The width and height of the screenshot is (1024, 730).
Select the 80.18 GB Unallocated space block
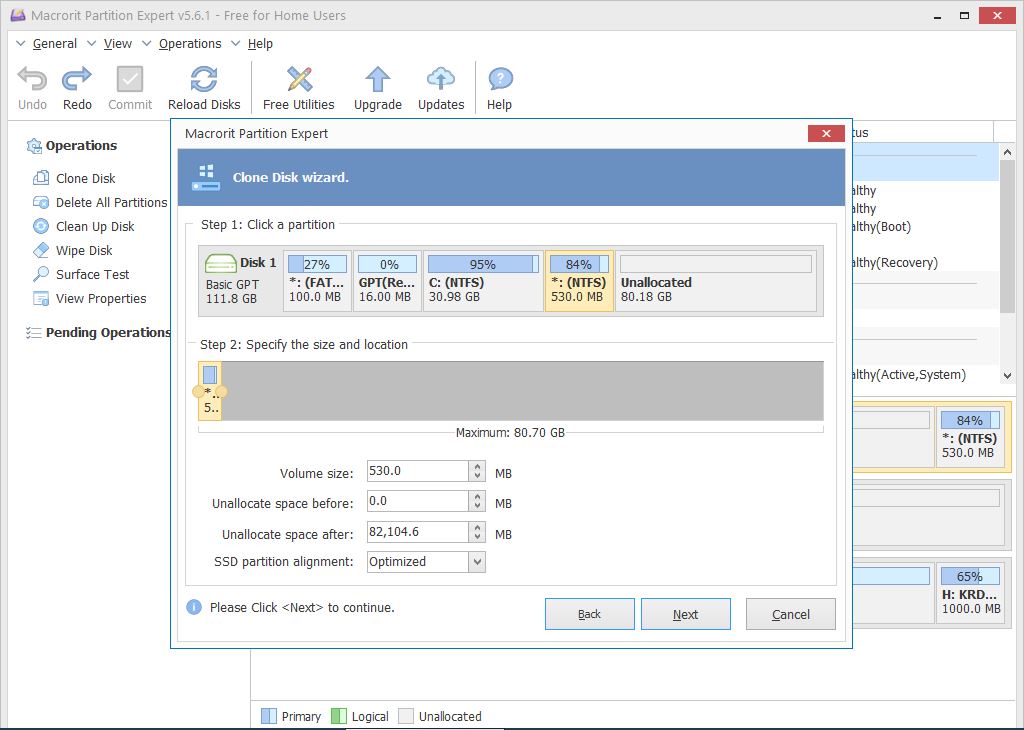point(715,281)
